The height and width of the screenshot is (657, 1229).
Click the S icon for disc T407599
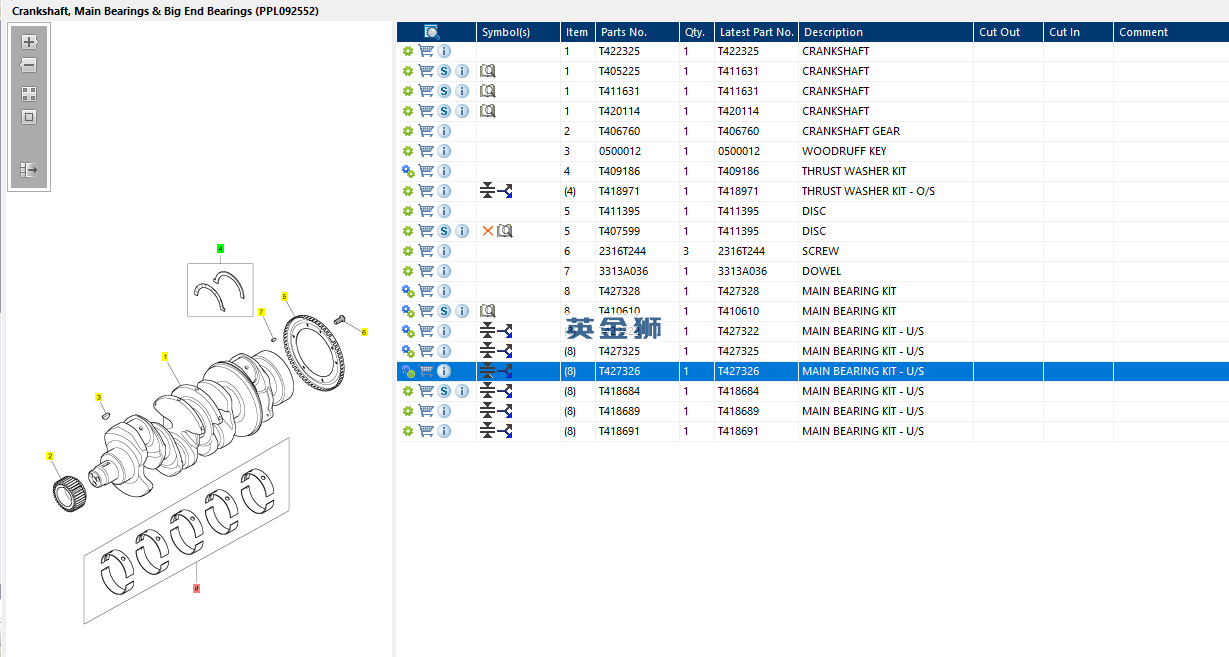pyautogui.click(x=444, y=231)
